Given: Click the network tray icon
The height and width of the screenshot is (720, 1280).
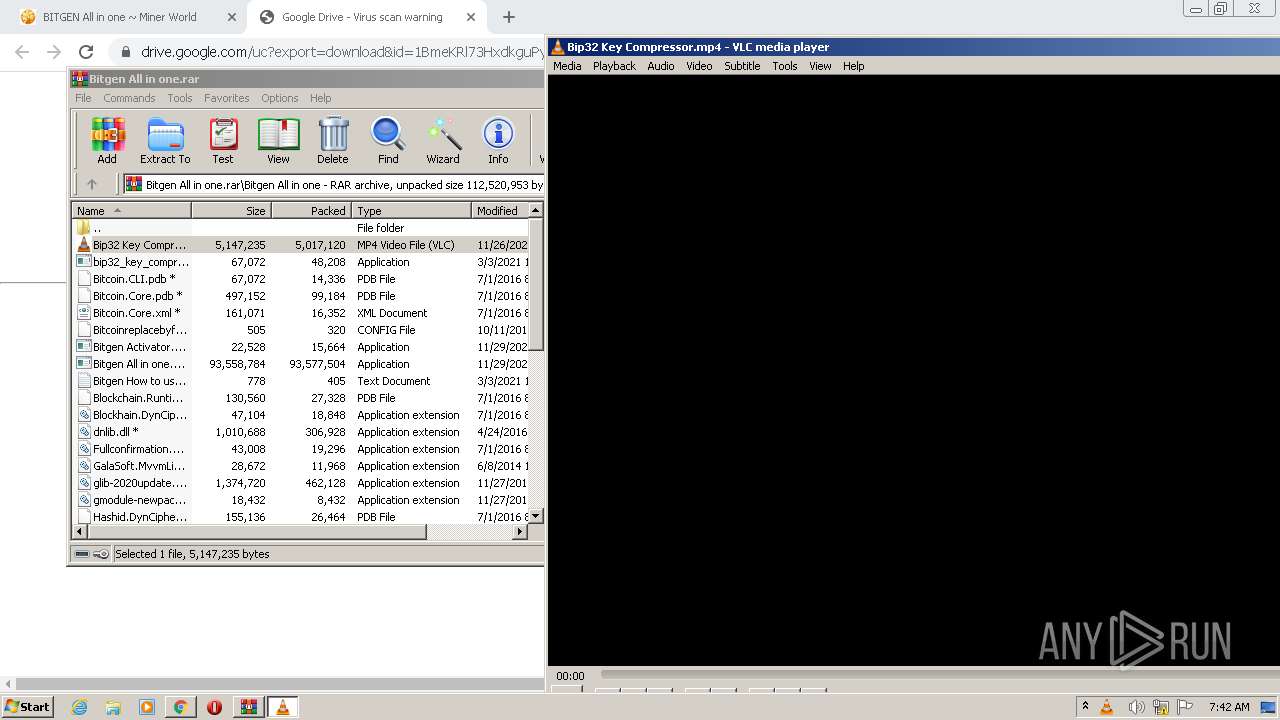Looking at the screenshot, I should (x=1162, y=707).
